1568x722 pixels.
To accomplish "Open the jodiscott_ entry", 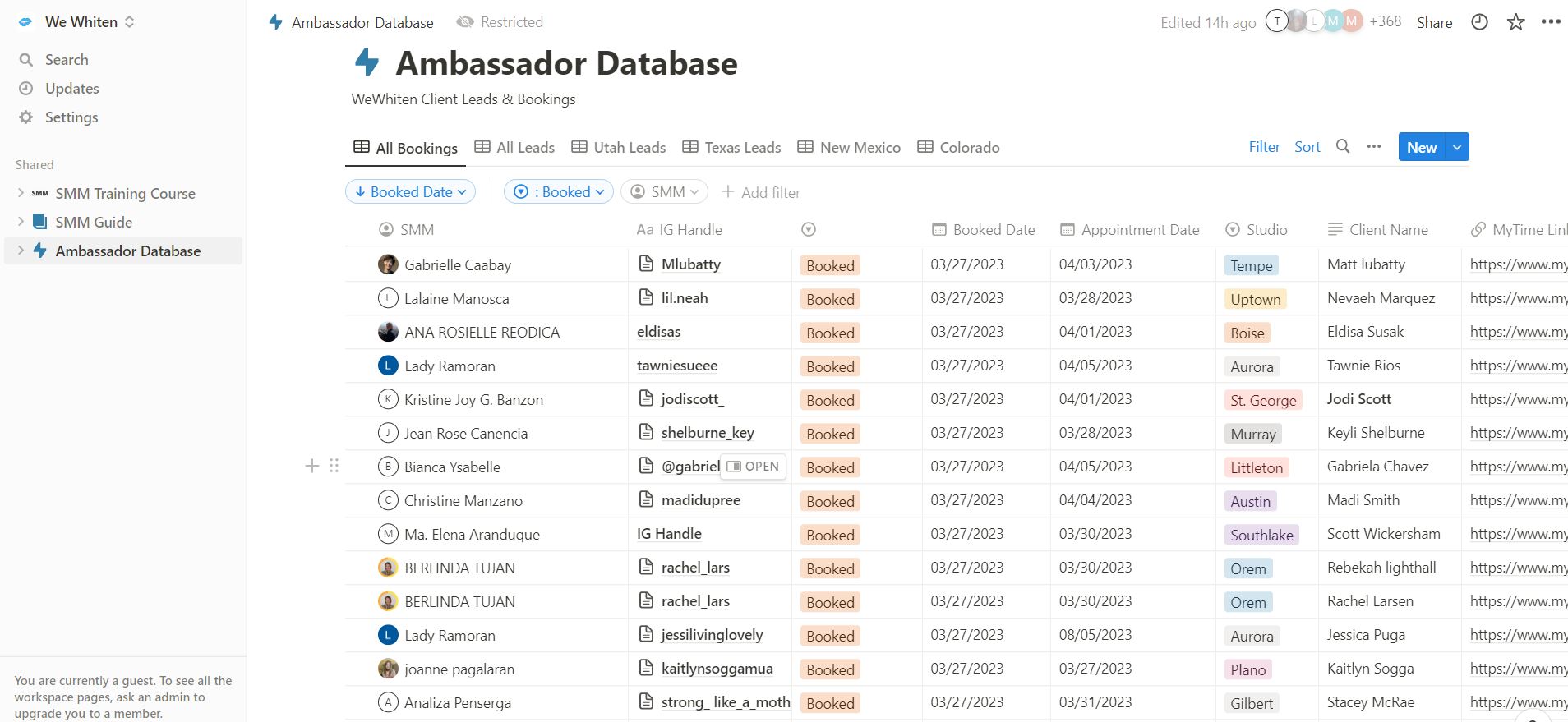I will point(693,399).
